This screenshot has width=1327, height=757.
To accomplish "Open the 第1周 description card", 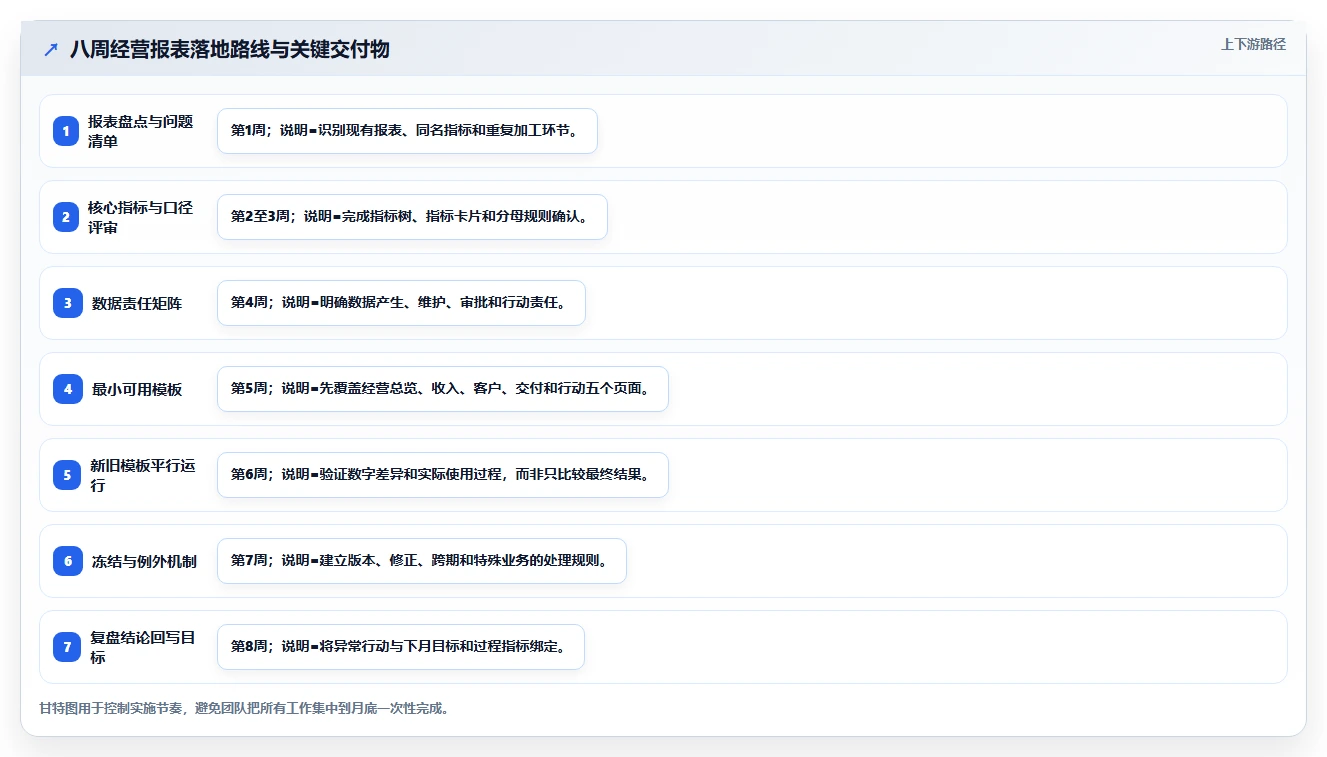I will [407, 131].
